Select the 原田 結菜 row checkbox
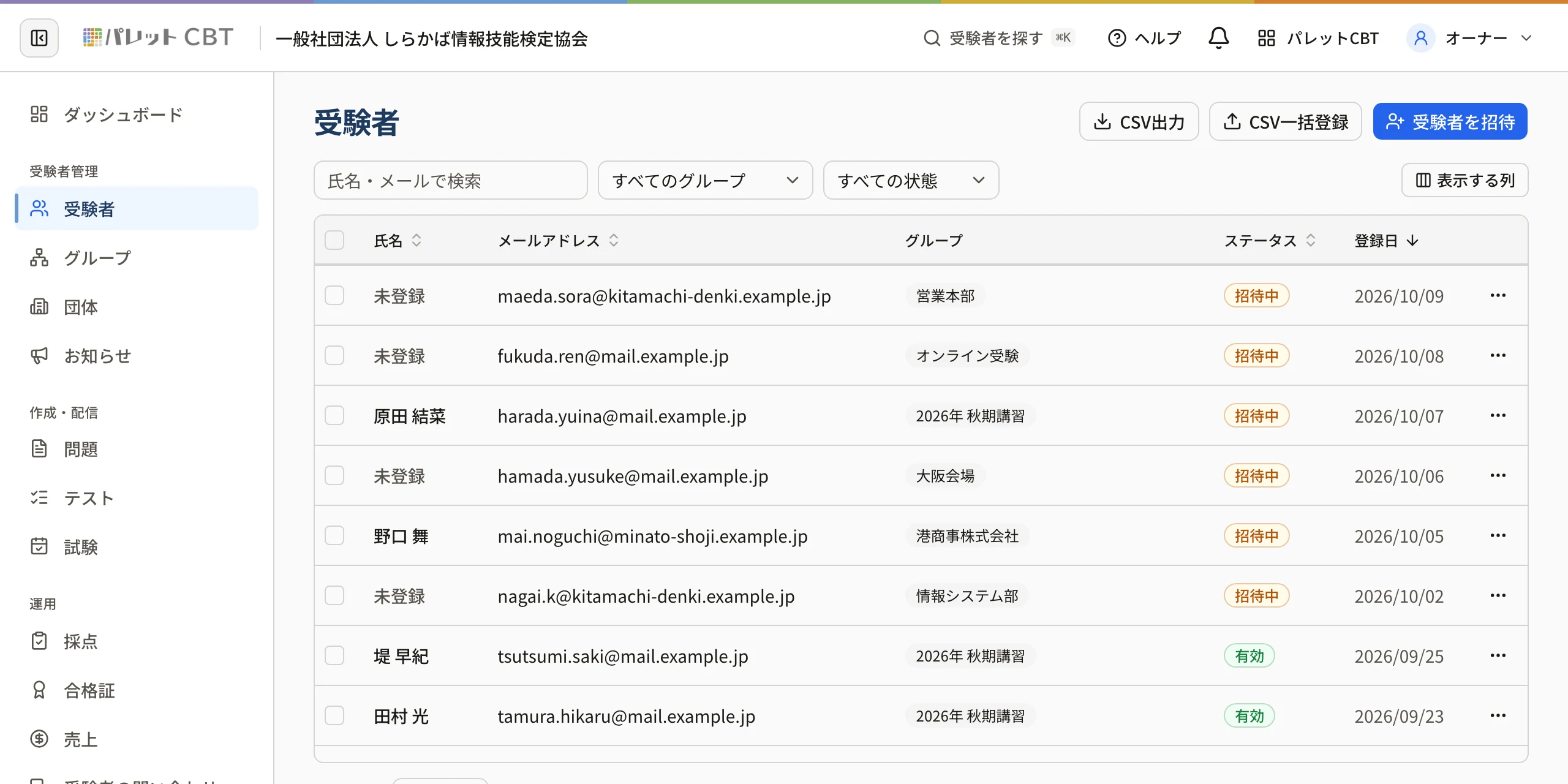Screen dimensions: 1568x784 coord(334,416)
